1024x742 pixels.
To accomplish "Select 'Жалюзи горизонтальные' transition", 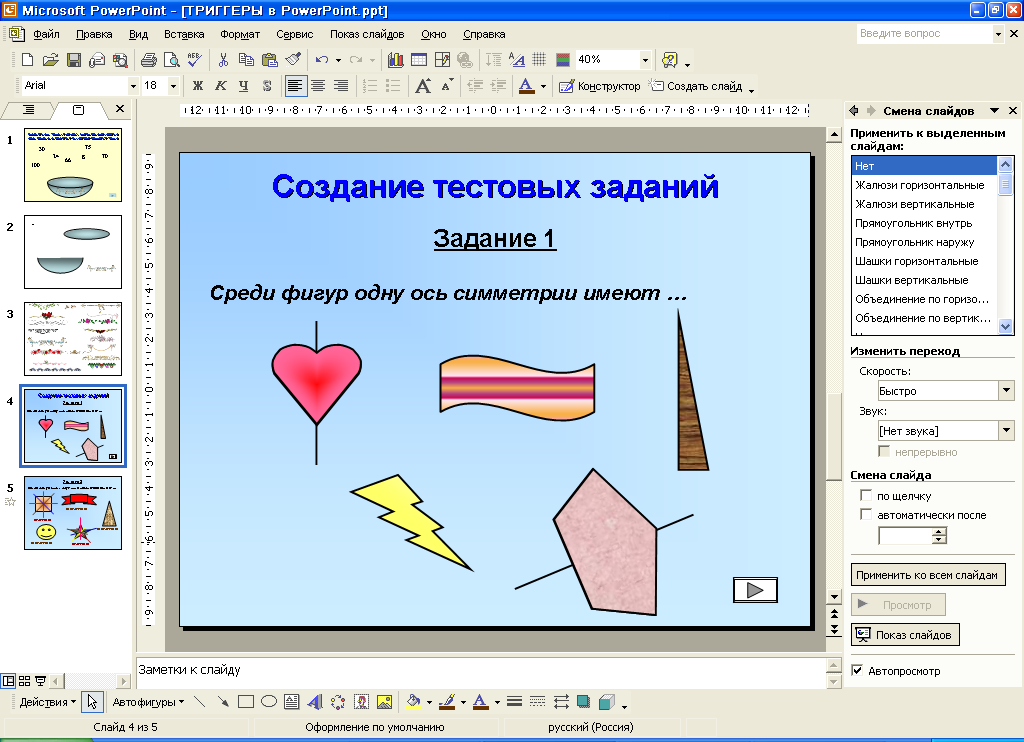I will pyautogui.click(x=924, y=185).
